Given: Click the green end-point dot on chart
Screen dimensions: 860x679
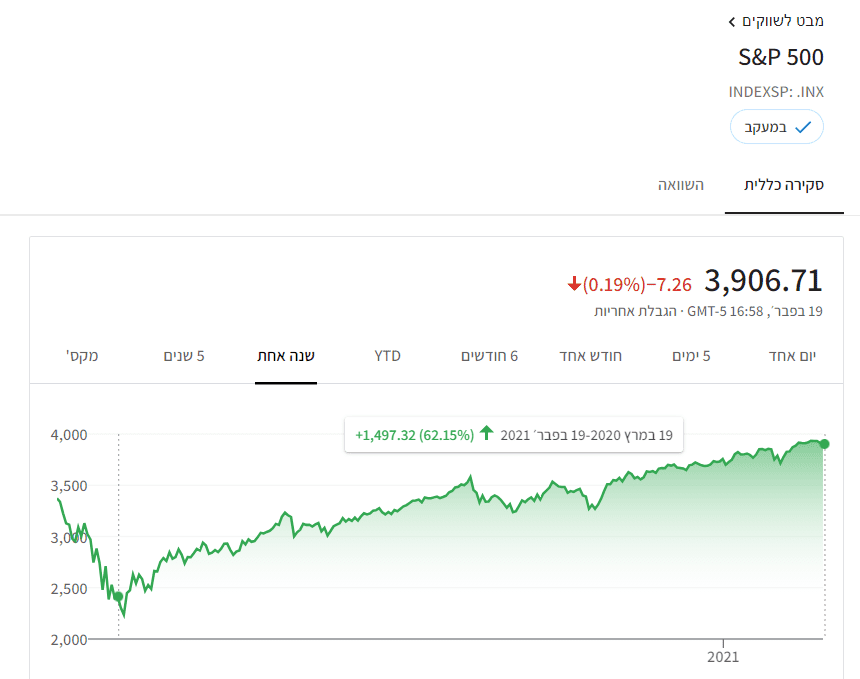Looking at the screenshot, I should (x=824, y=444).
